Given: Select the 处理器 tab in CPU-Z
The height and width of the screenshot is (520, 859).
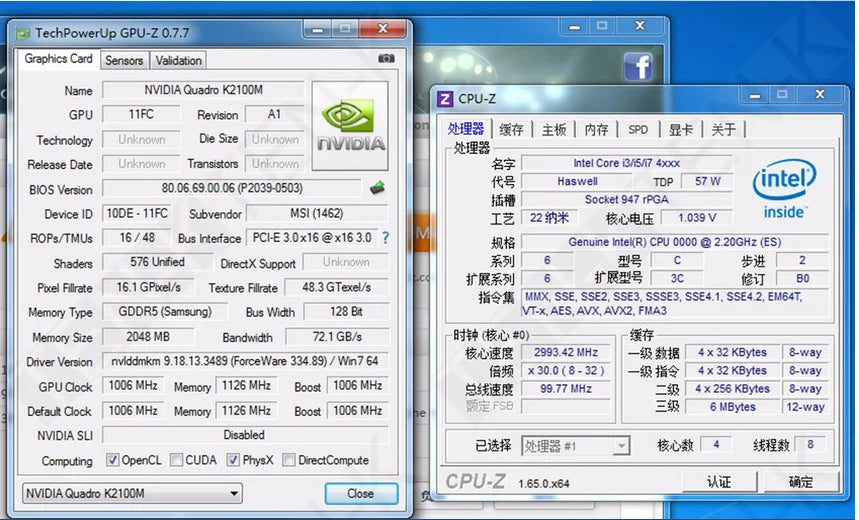Looking at the screenshot, I should [466, 129].
